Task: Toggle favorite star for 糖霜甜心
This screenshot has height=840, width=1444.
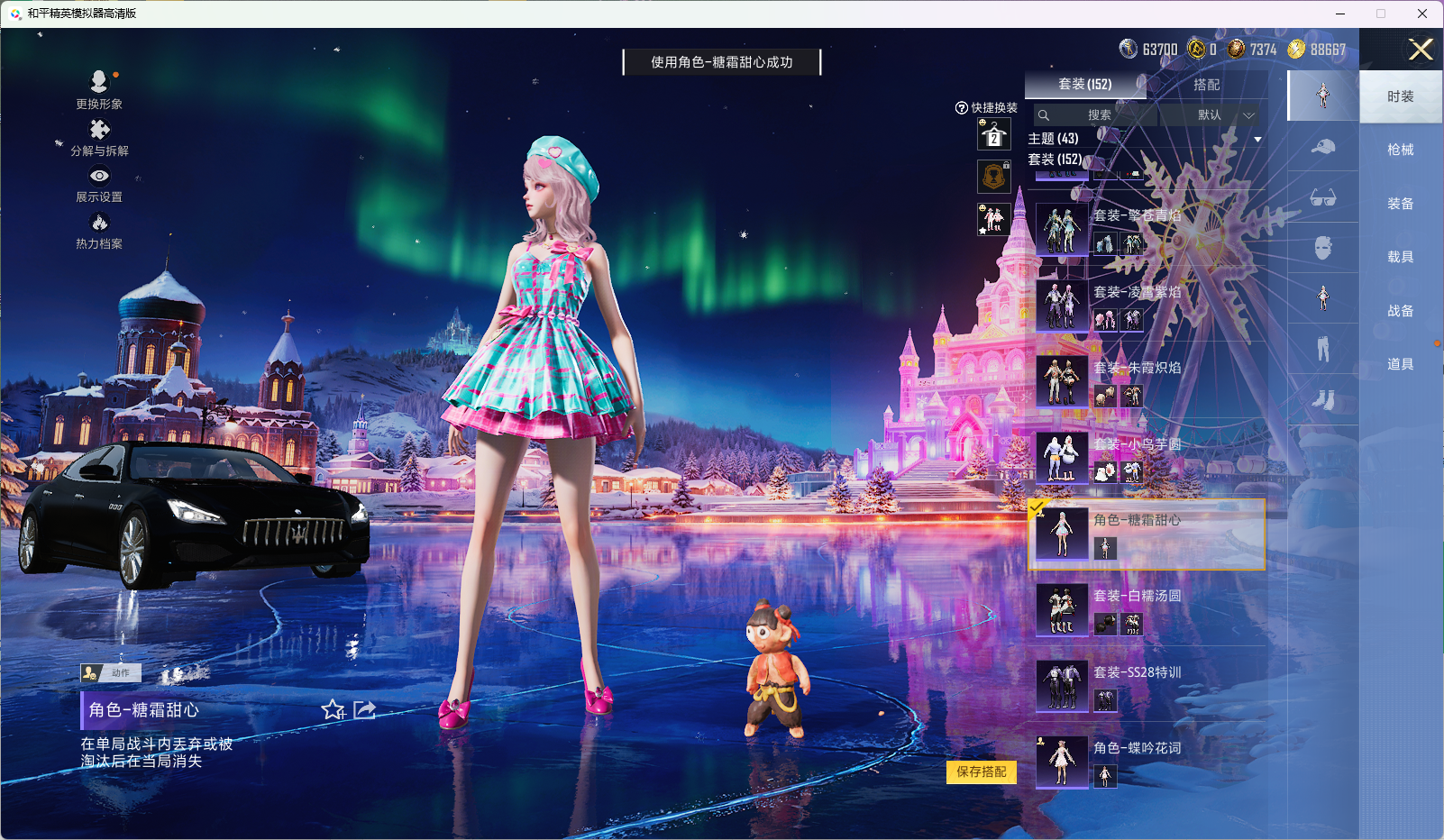Action: pyautogui.click(x=333, y=710)
